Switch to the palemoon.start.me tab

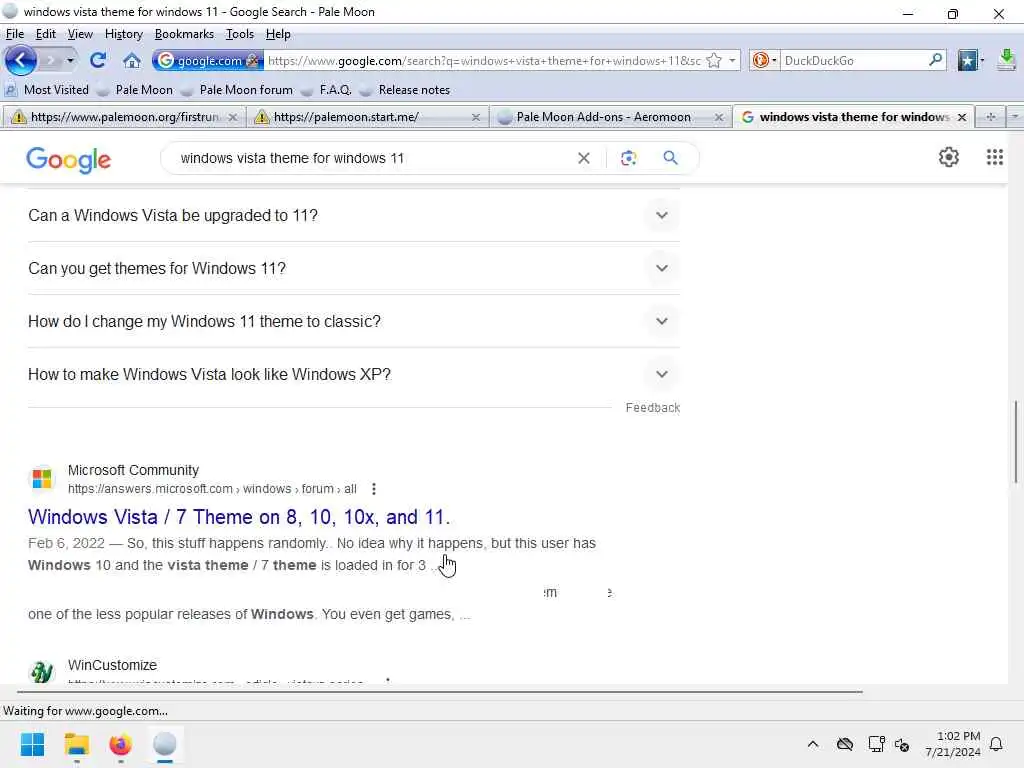pyautogui.click(x=367, y=117)
